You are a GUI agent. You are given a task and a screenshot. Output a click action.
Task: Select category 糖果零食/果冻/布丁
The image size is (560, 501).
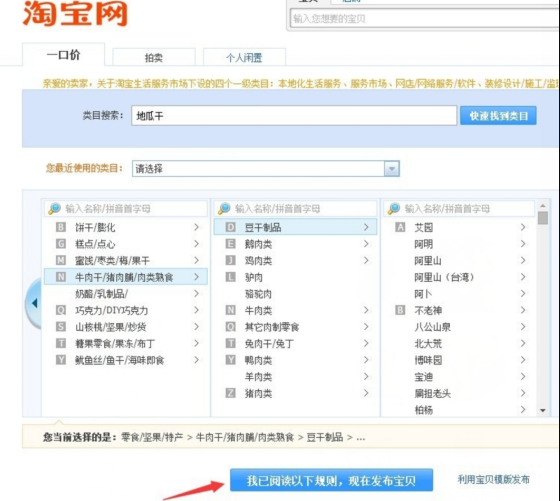coord(126,343)
